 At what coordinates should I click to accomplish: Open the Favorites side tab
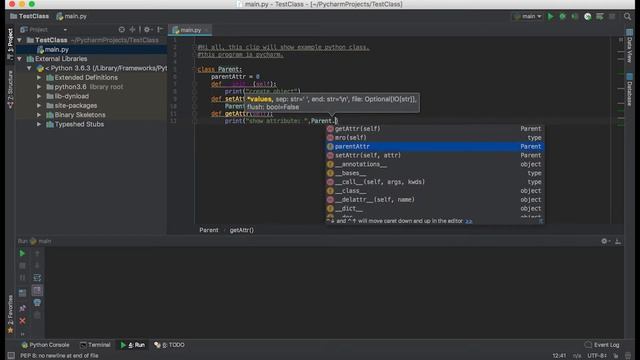pos(10,314)
